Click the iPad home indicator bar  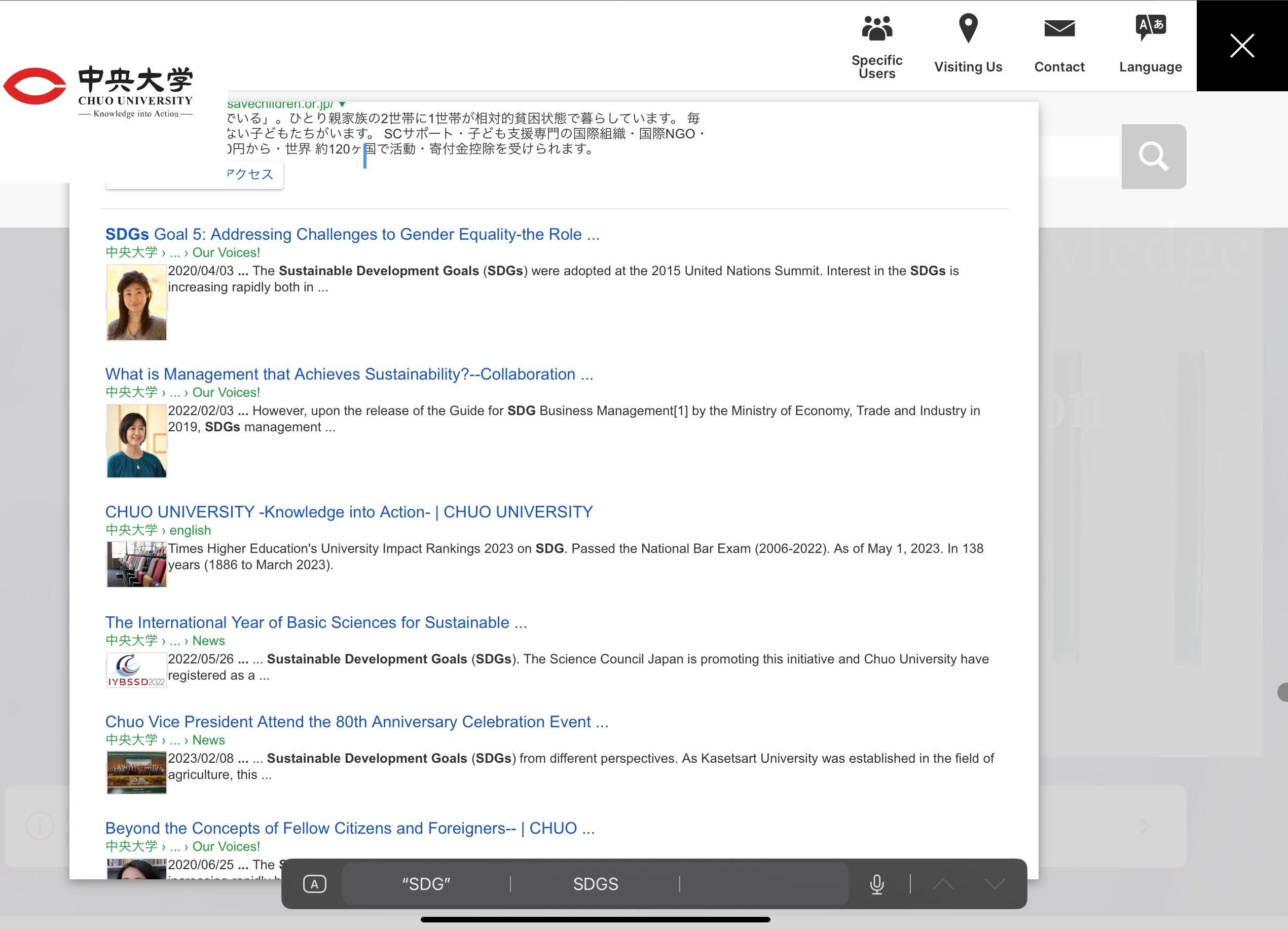595,919
